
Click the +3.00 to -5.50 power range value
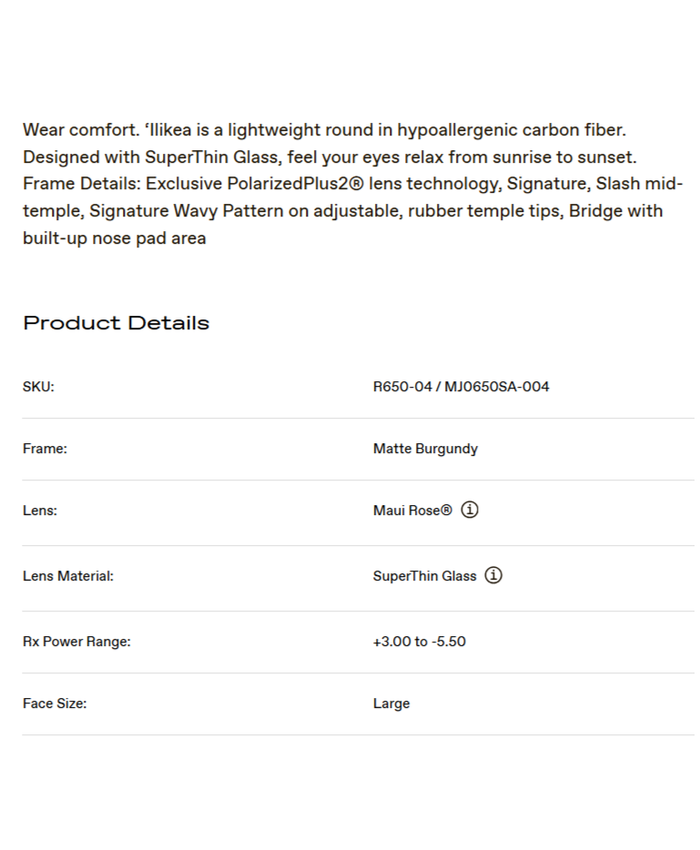[x=419, y=641]
